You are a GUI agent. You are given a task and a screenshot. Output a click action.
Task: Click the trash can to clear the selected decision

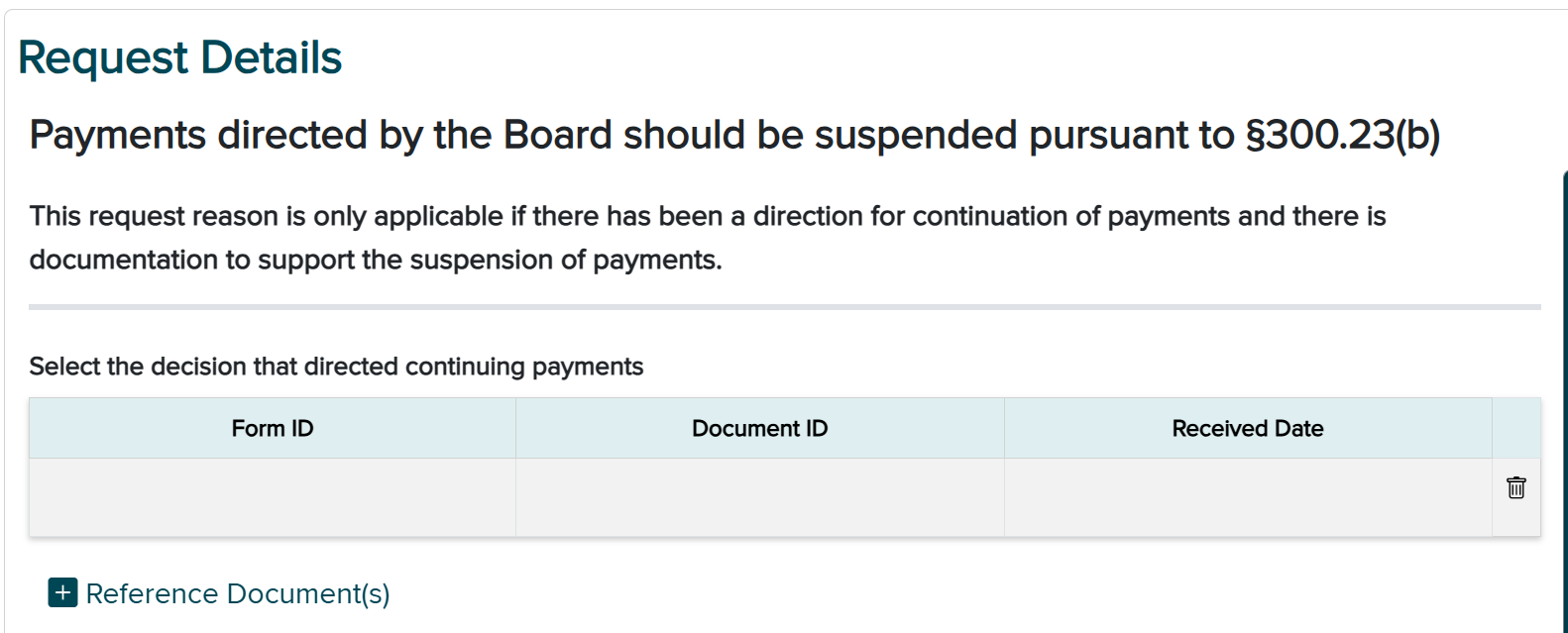pos(1515,487)
